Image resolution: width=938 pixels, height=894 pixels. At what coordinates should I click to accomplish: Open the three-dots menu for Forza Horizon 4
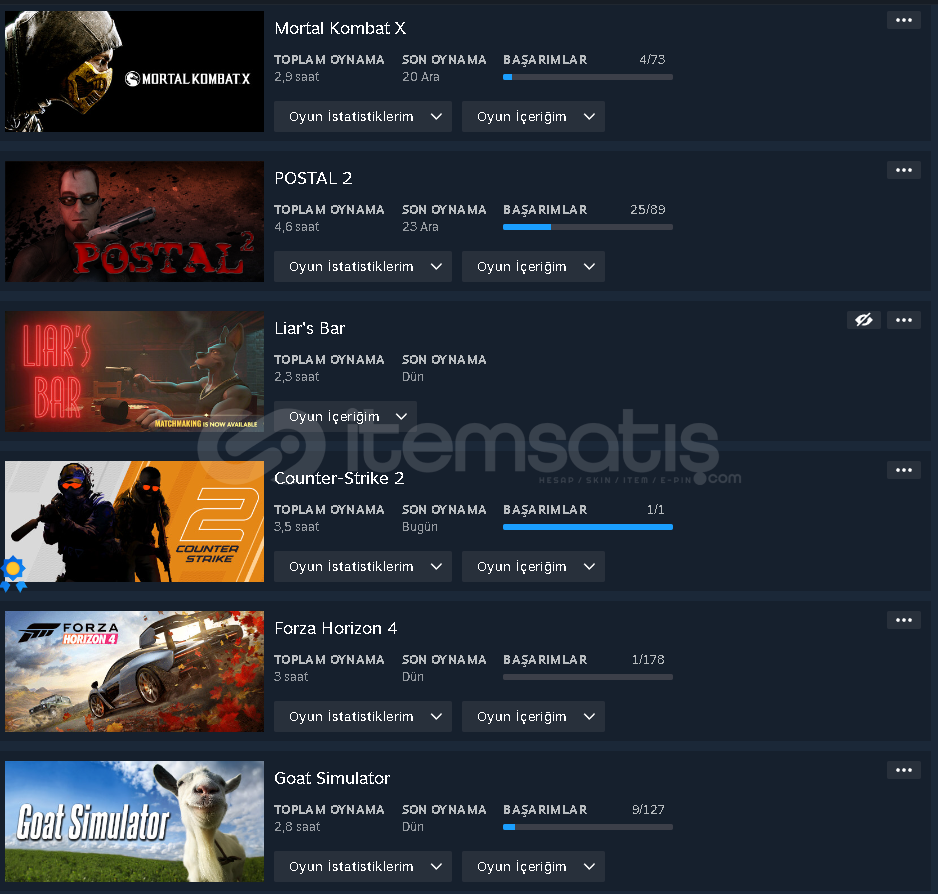point(903,621)
